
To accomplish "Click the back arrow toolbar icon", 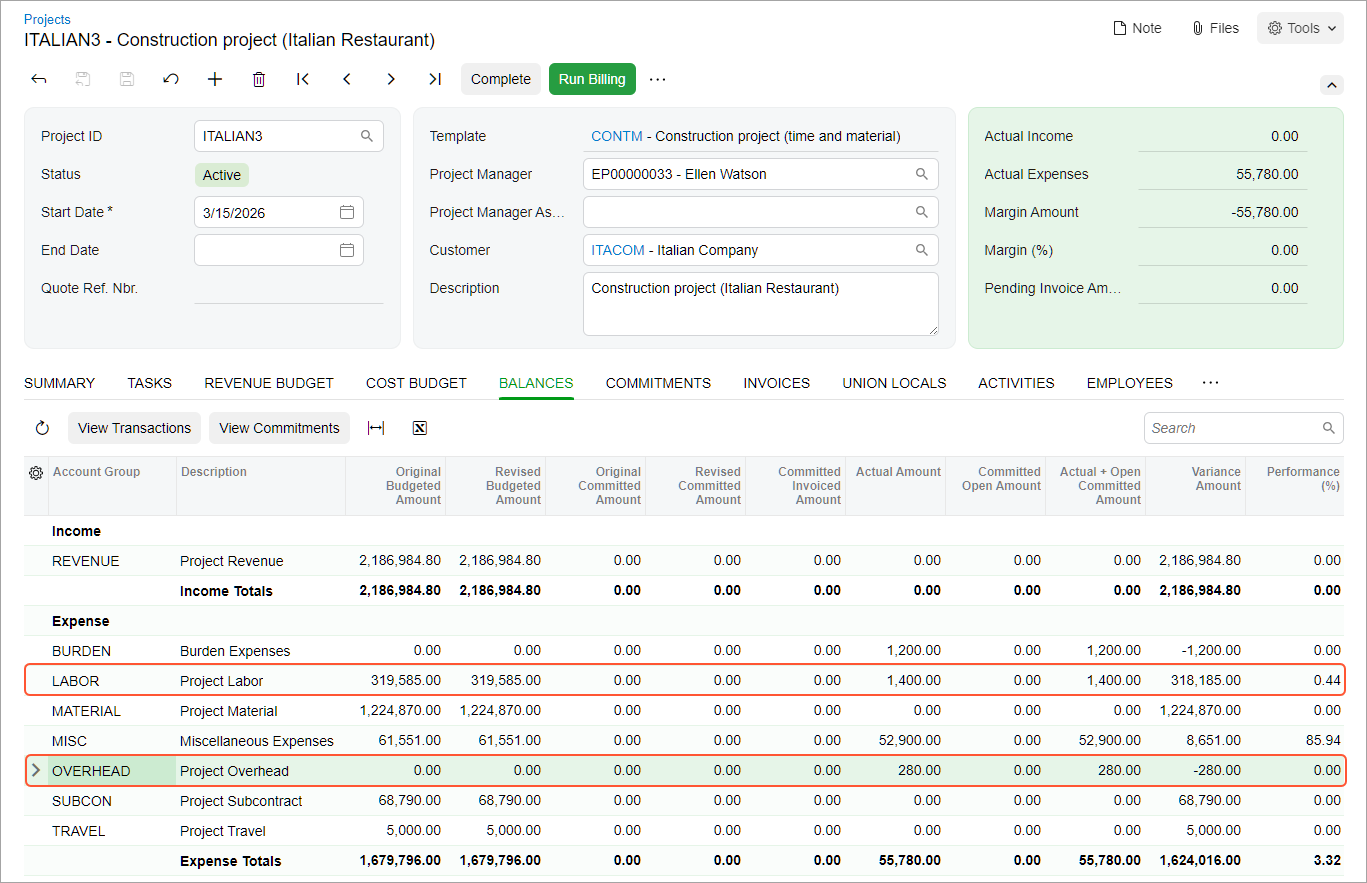I will (39, 79).
